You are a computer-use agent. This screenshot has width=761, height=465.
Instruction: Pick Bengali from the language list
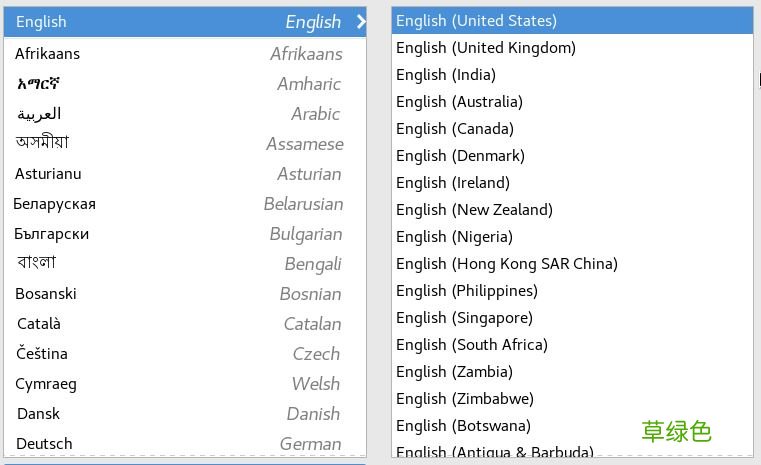(185, 264)
